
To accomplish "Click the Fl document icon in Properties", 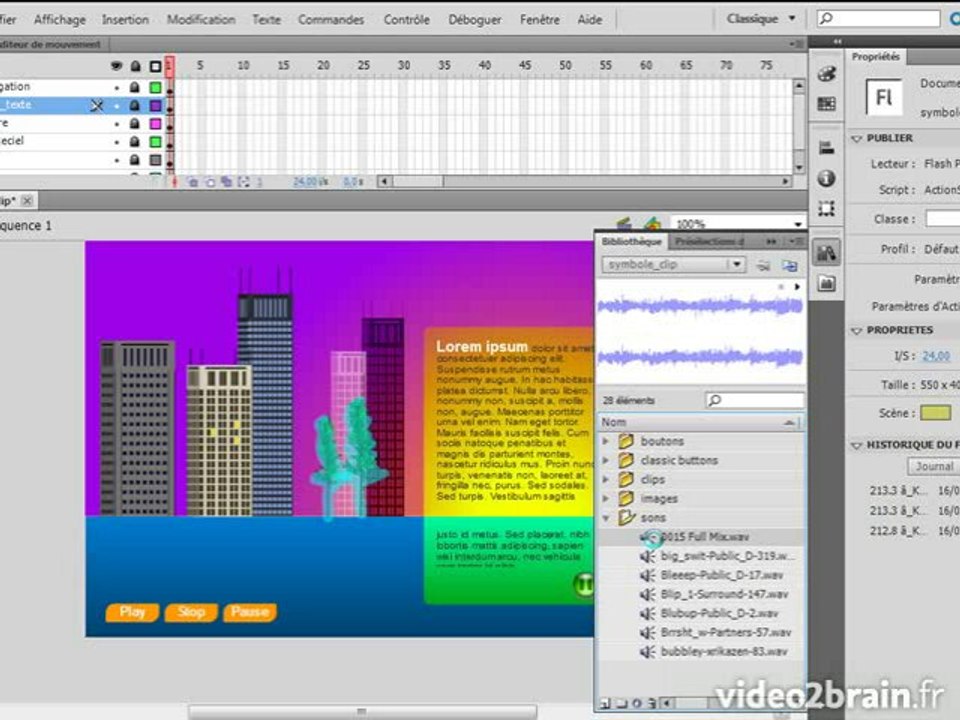I will click(883, 97).
